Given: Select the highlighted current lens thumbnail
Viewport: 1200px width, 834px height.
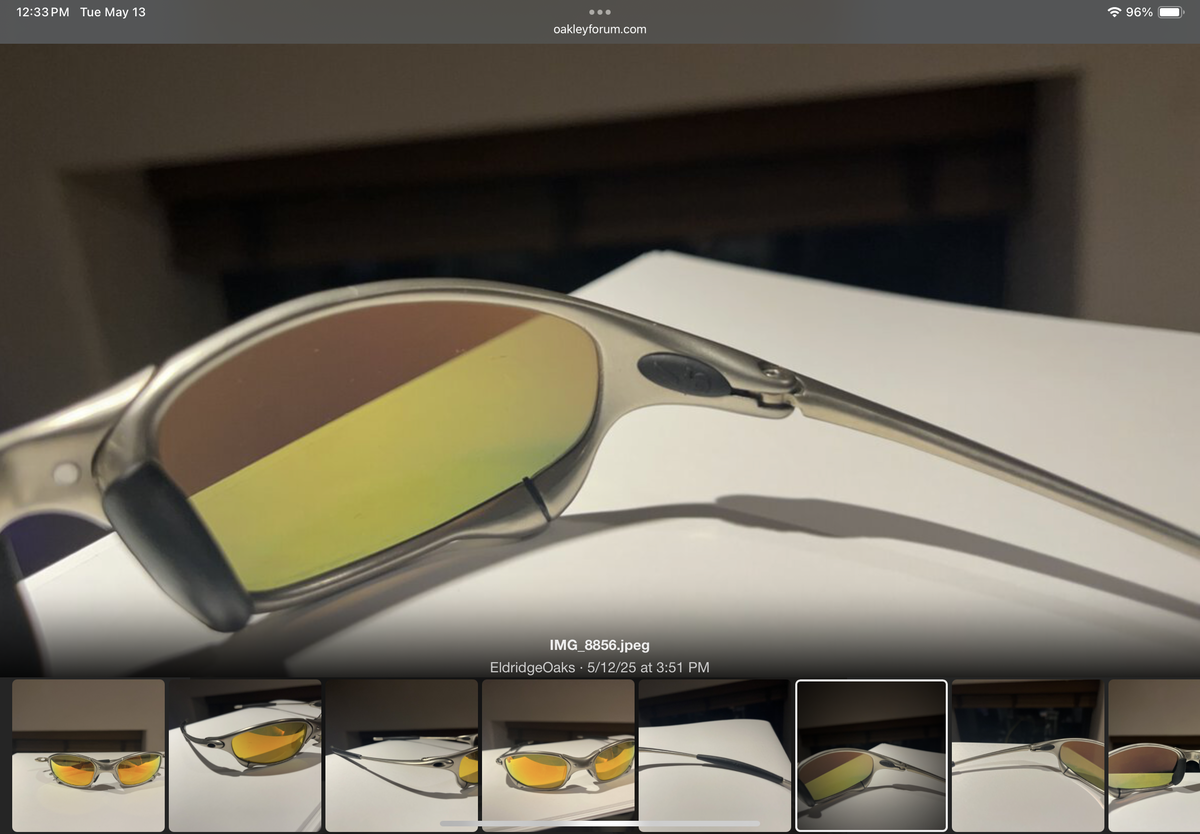Looking at the screenshot, I should coord(871,755).
